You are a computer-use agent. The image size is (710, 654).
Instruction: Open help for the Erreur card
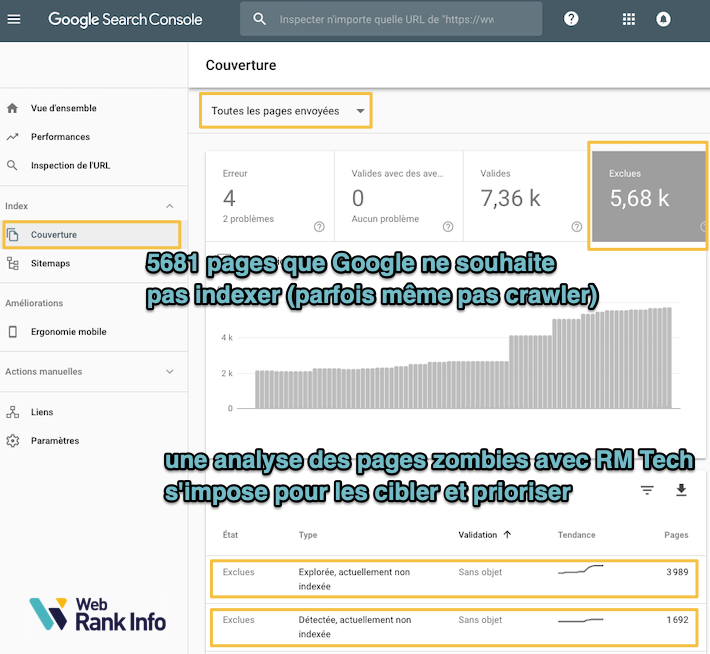click(319, 226)
